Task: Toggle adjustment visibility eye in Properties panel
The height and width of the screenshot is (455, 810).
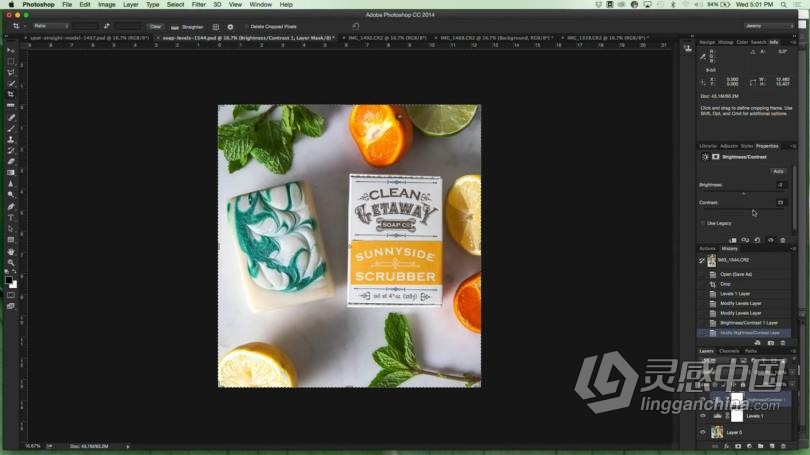Action: tap(771, 240)
